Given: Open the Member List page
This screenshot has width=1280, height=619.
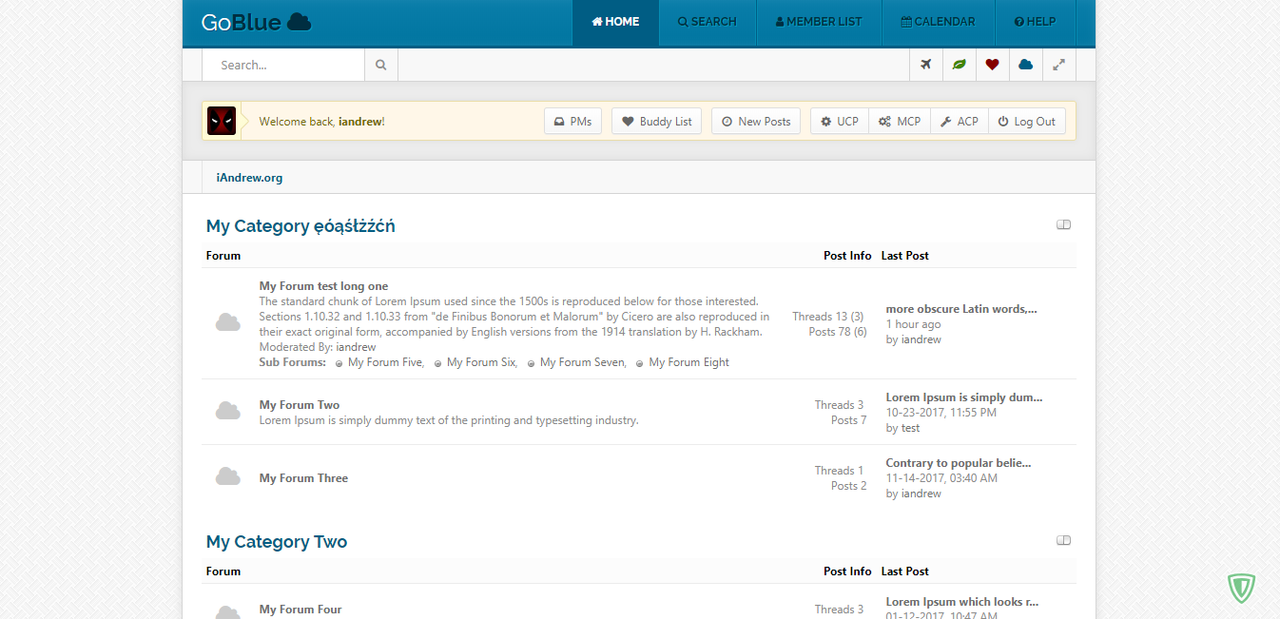Looking at the screenshot, I should pos(819,22).
